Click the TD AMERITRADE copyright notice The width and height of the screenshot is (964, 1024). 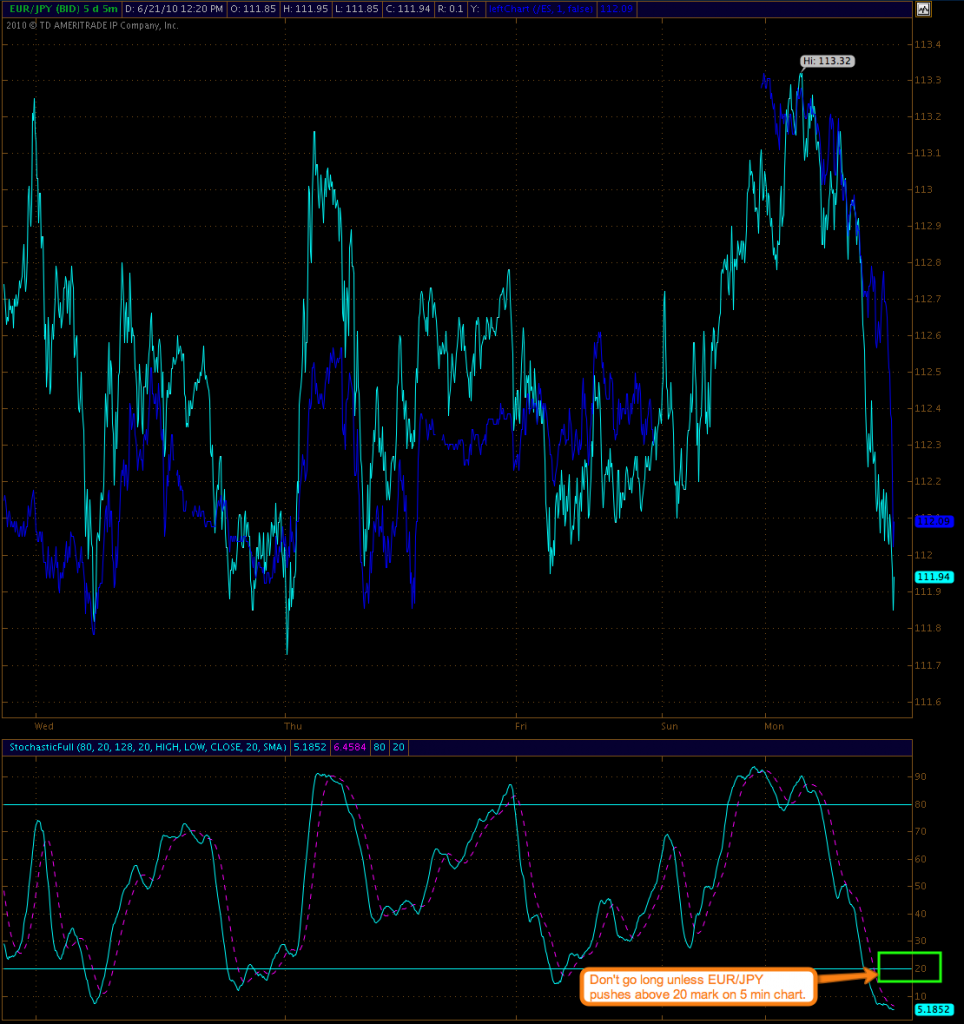click(92, 25)
